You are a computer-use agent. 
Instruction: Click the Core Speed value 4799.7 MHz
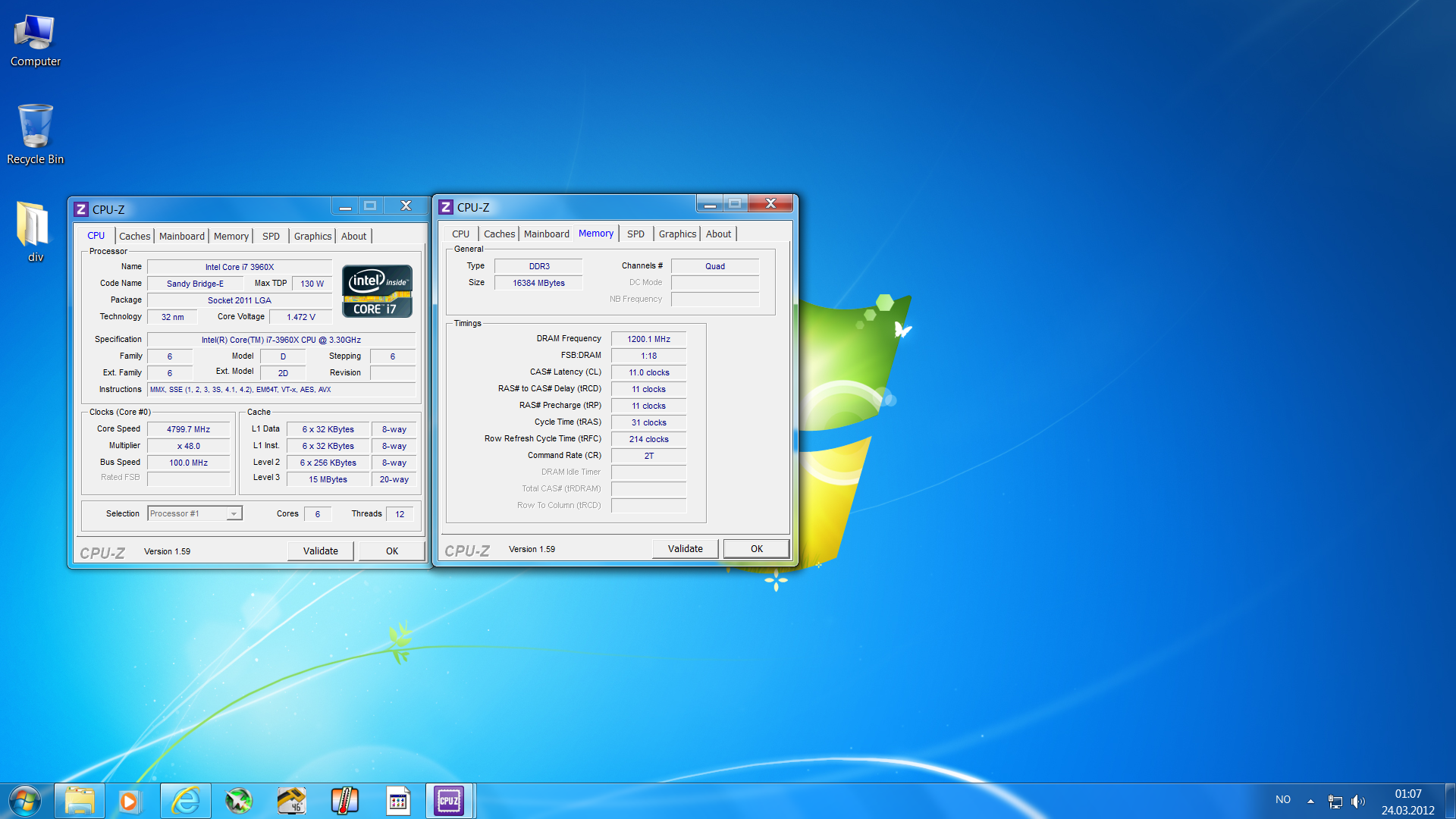(x=188, y=429)
